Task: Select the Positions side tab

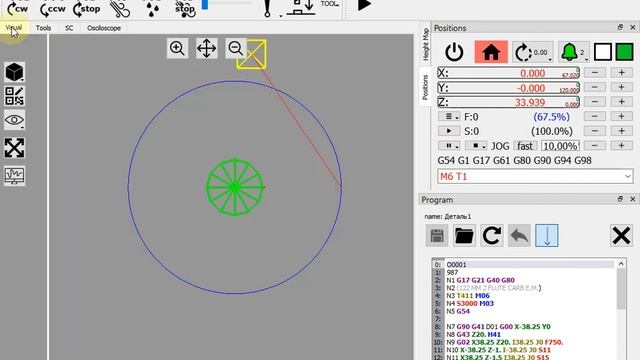Action: (425, 87)
